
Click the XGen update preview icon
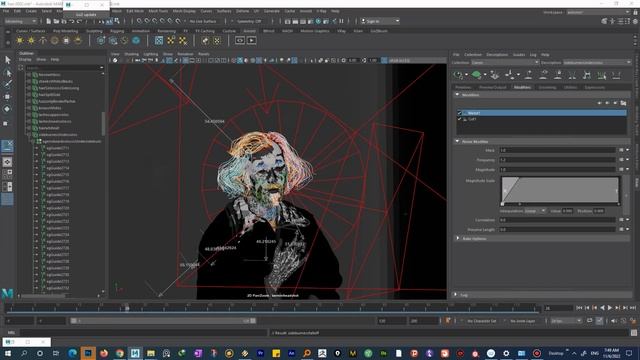tap(458, 75)
